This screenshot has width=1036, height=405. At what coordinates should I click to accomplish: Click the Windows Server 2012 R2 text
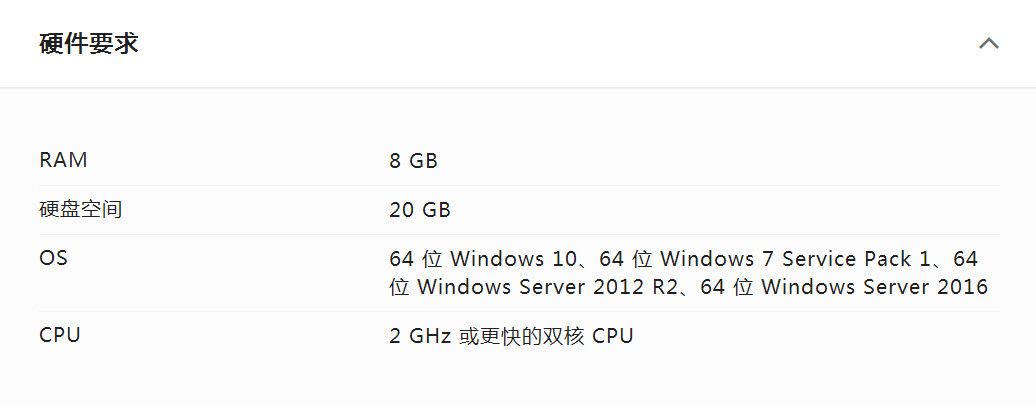coord(548,287)
